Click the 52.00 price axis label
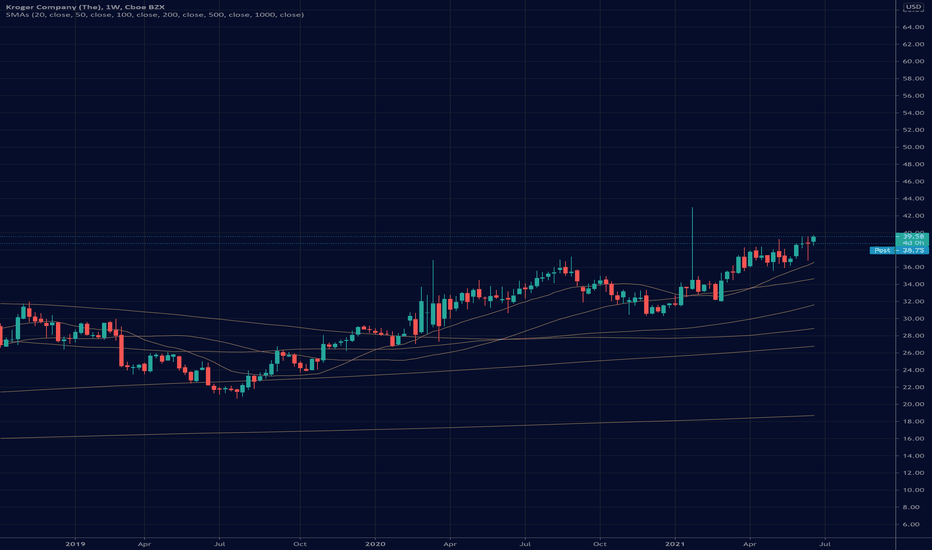The height and width of the screenshot is (550, 932). (x=913, y=130)
